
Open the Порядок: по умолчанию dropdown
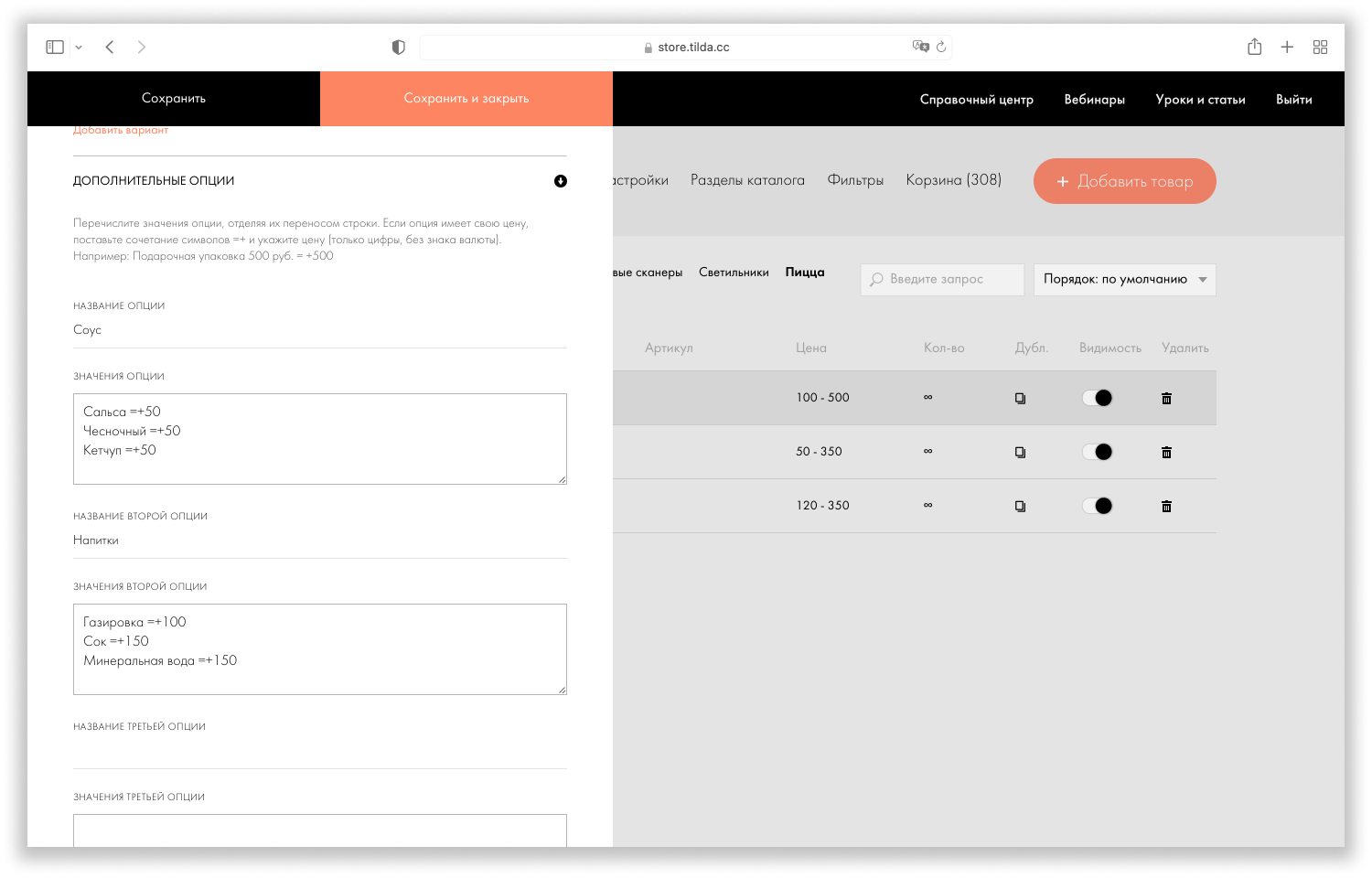pyautogui.click(x=1125, y=280)
